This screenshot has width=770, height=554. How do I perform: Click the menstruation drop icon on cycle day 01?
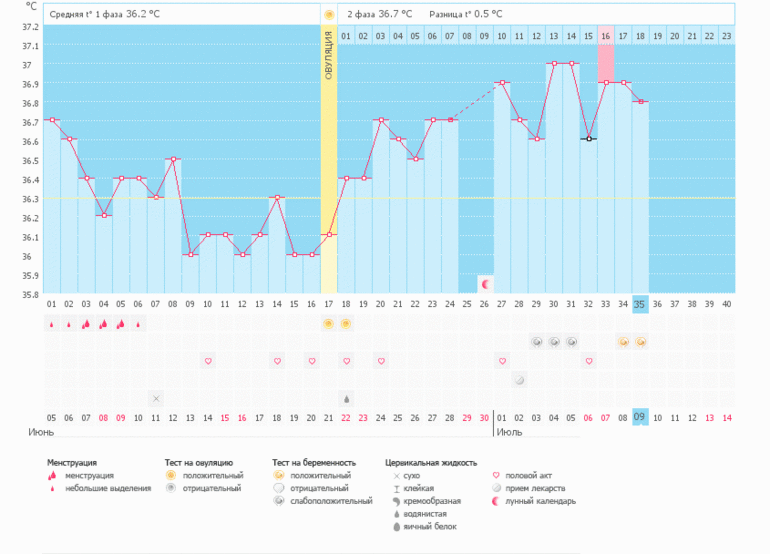click(x=50, y=324)
